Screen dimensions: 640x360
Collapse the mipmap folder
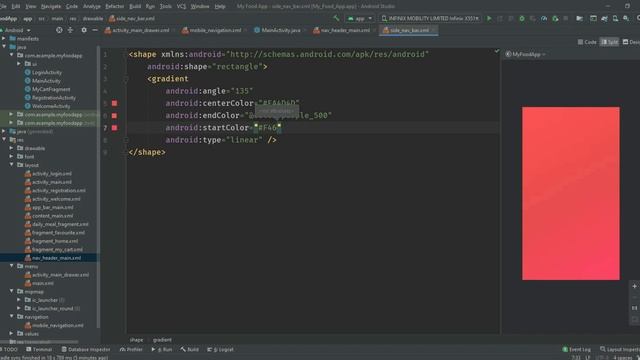click(11, 291)
